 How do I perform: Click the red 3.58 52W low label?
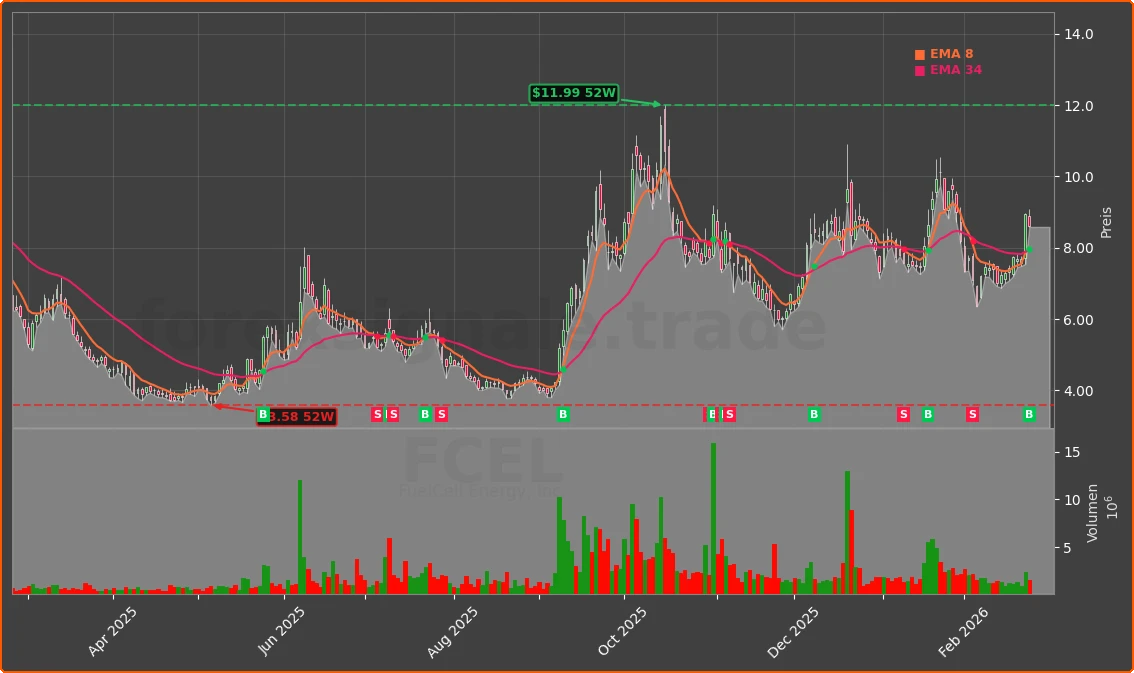297,417
